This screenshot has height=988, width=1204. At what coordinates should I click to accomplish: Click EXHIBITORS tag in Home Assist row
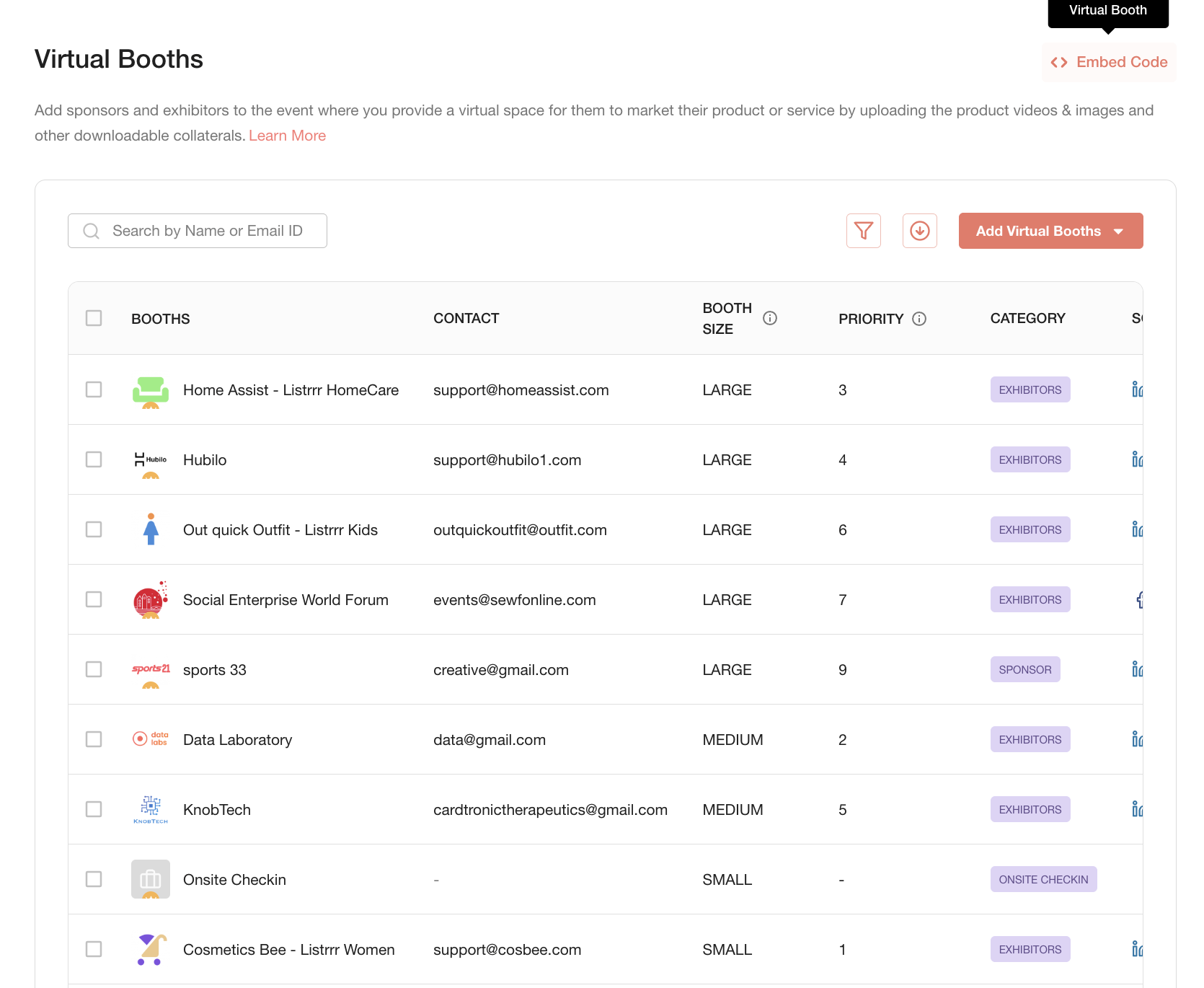(x=1030, y=389)
